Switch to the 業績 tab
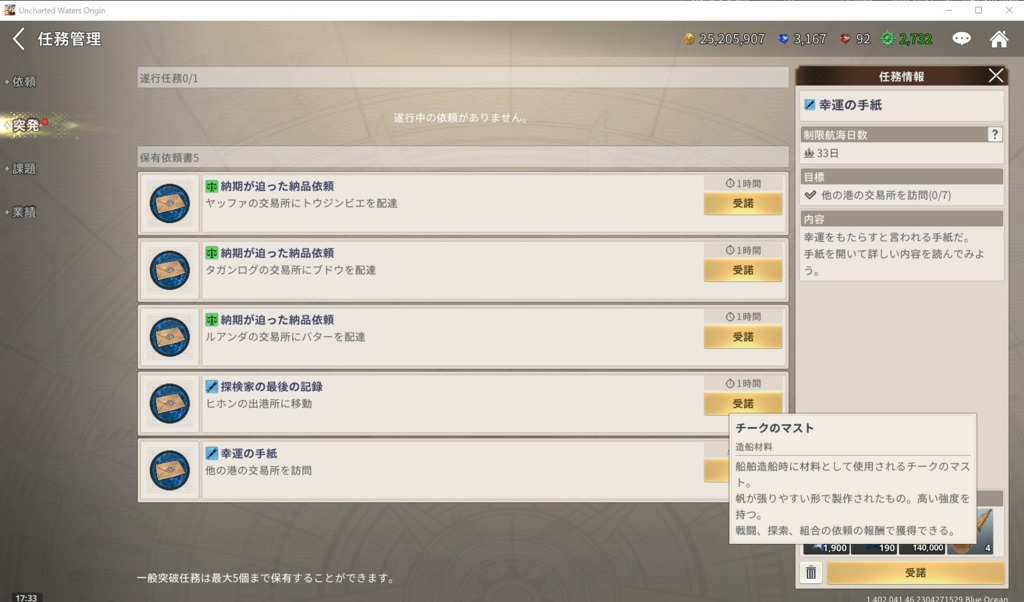 click(x=24, y=212)
